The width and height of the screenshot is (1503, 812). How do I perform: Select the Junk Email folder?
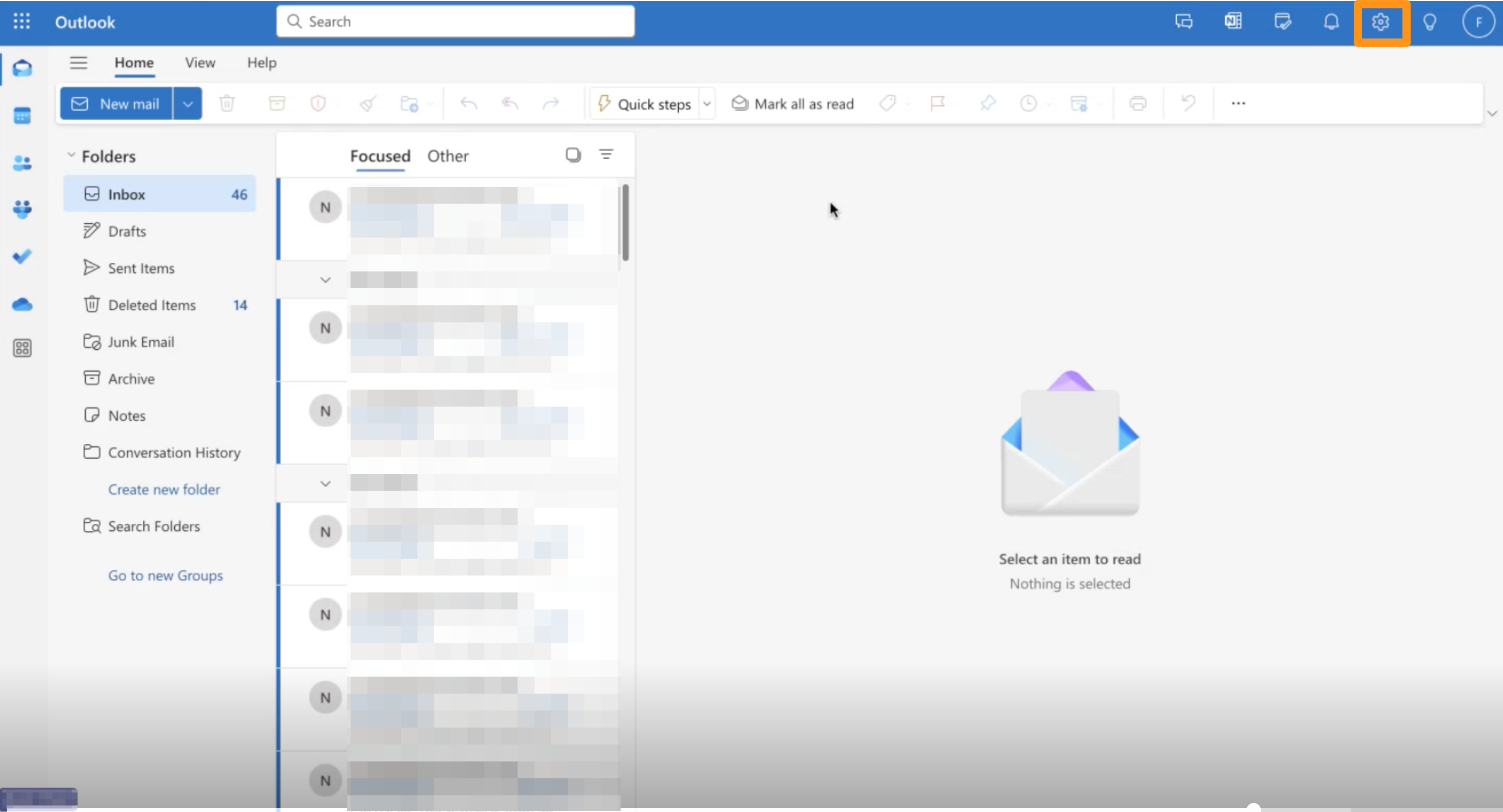(160, 342)
